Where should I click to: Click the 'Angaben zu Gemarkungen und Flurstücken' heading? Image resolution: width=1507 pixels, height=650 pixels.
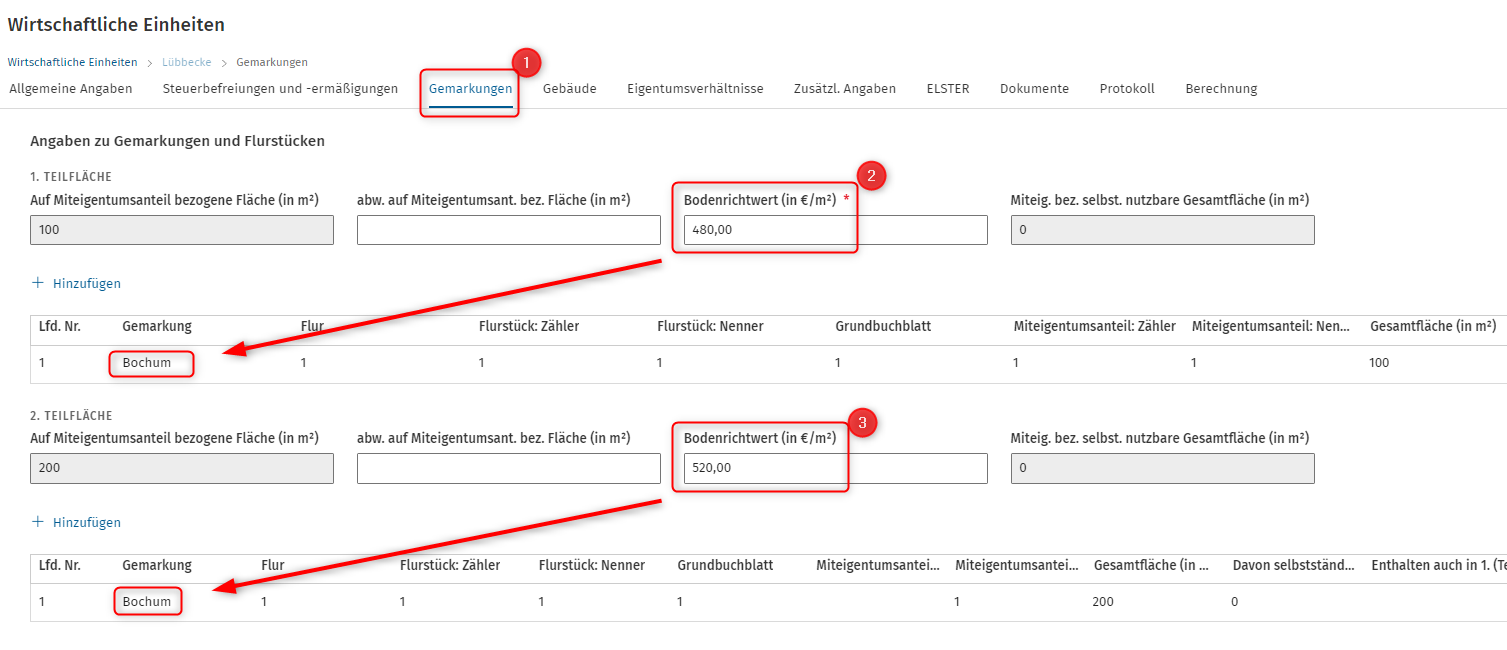click(x=177, y=142)
